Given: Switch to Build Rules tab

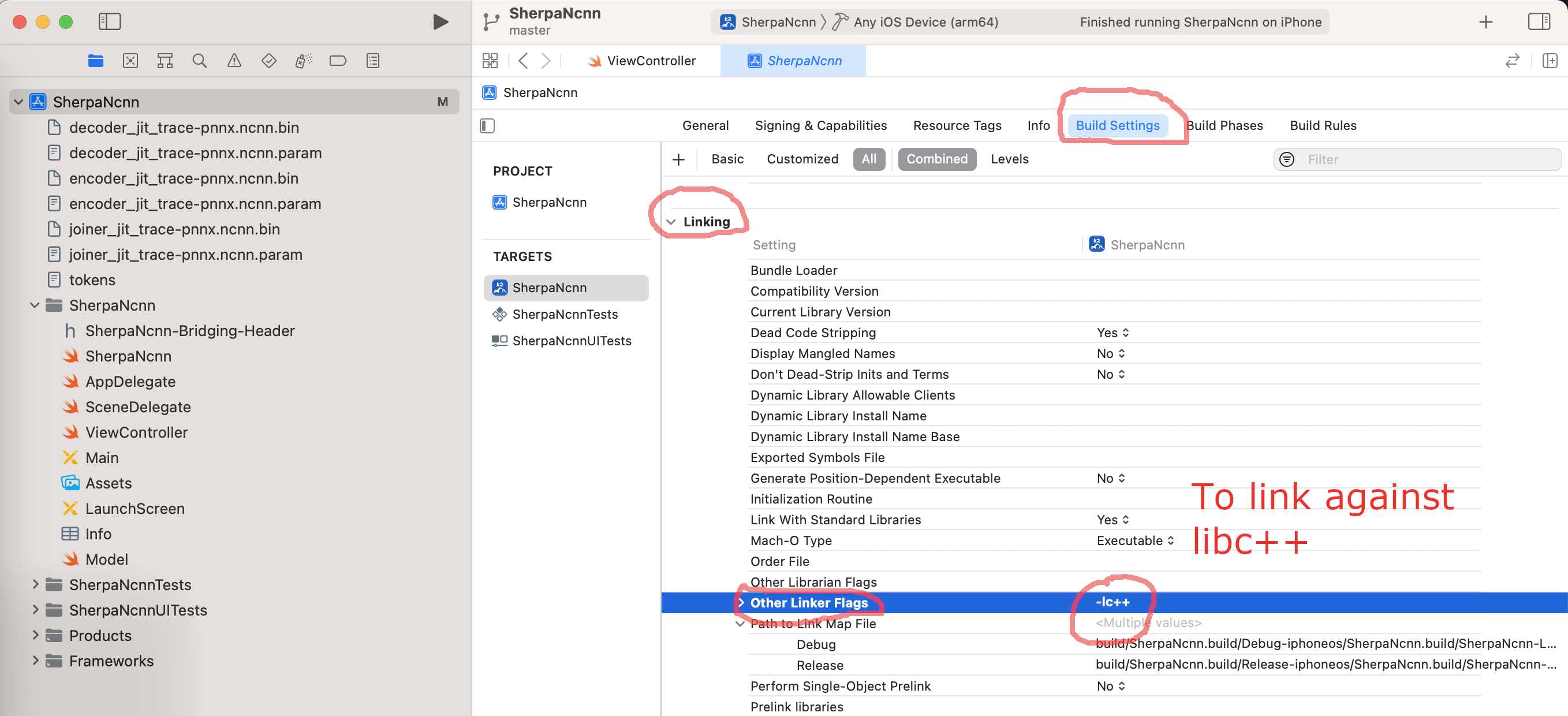Looking at the screenshot, I should tap(1323, 125).
